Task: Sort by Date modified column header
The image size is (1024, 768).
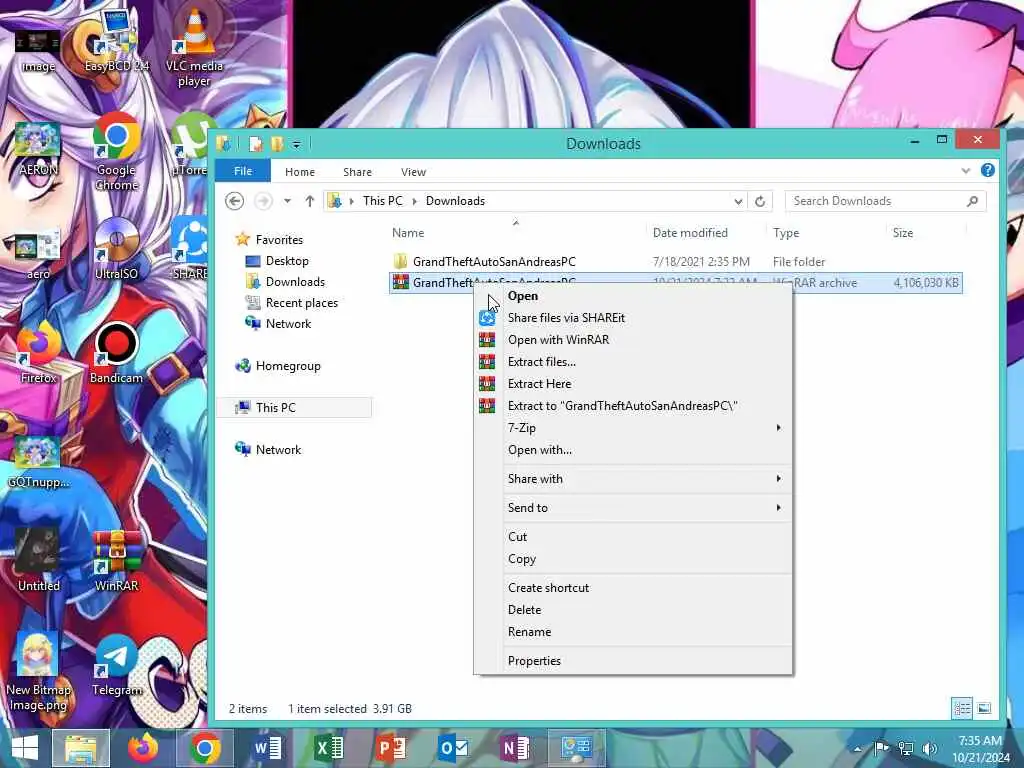Action: 690,232
